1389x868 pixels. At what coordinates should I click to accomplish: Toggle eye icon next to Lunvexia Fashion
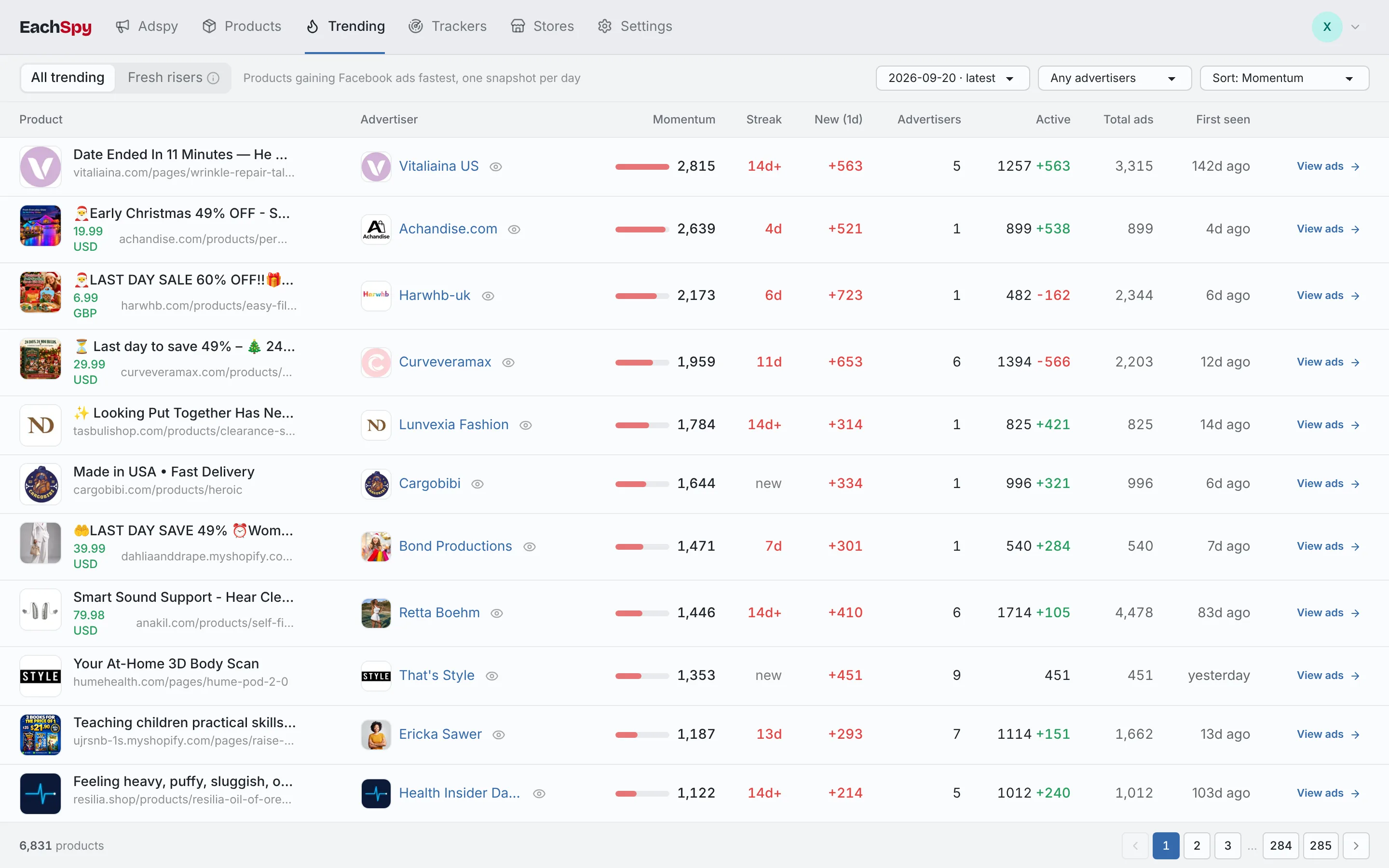[x=526, y=425]
